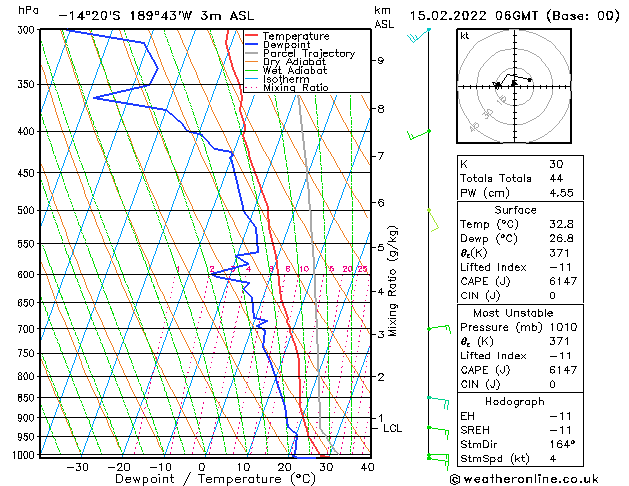629x486 pixels.
Task: Click the CAPE (J) value 6147 under Surface
Action: 560,282
